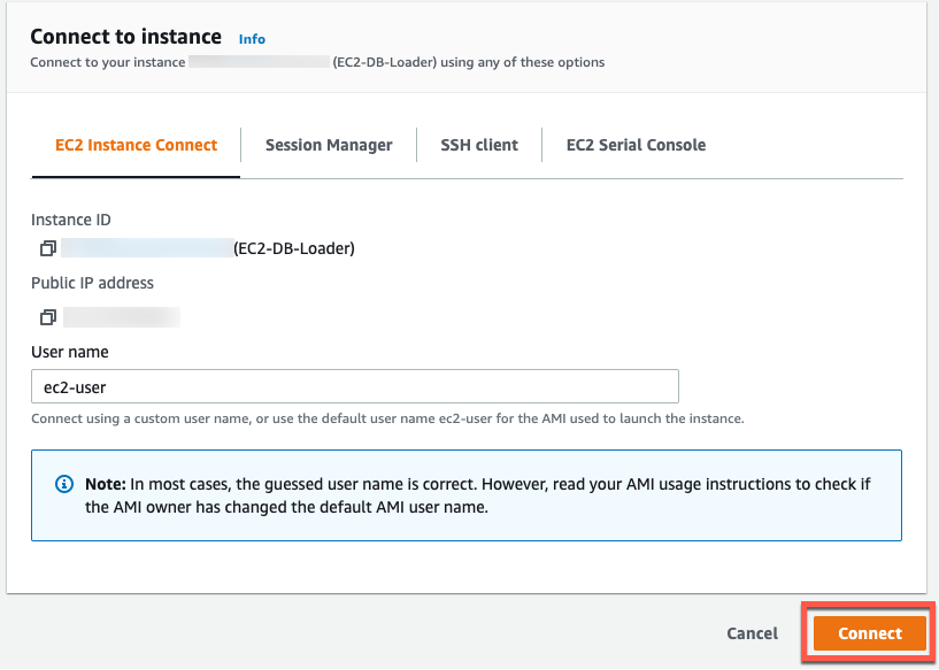Open the Info link beside the heading
The image size is (939, 670).
point(252,39)
